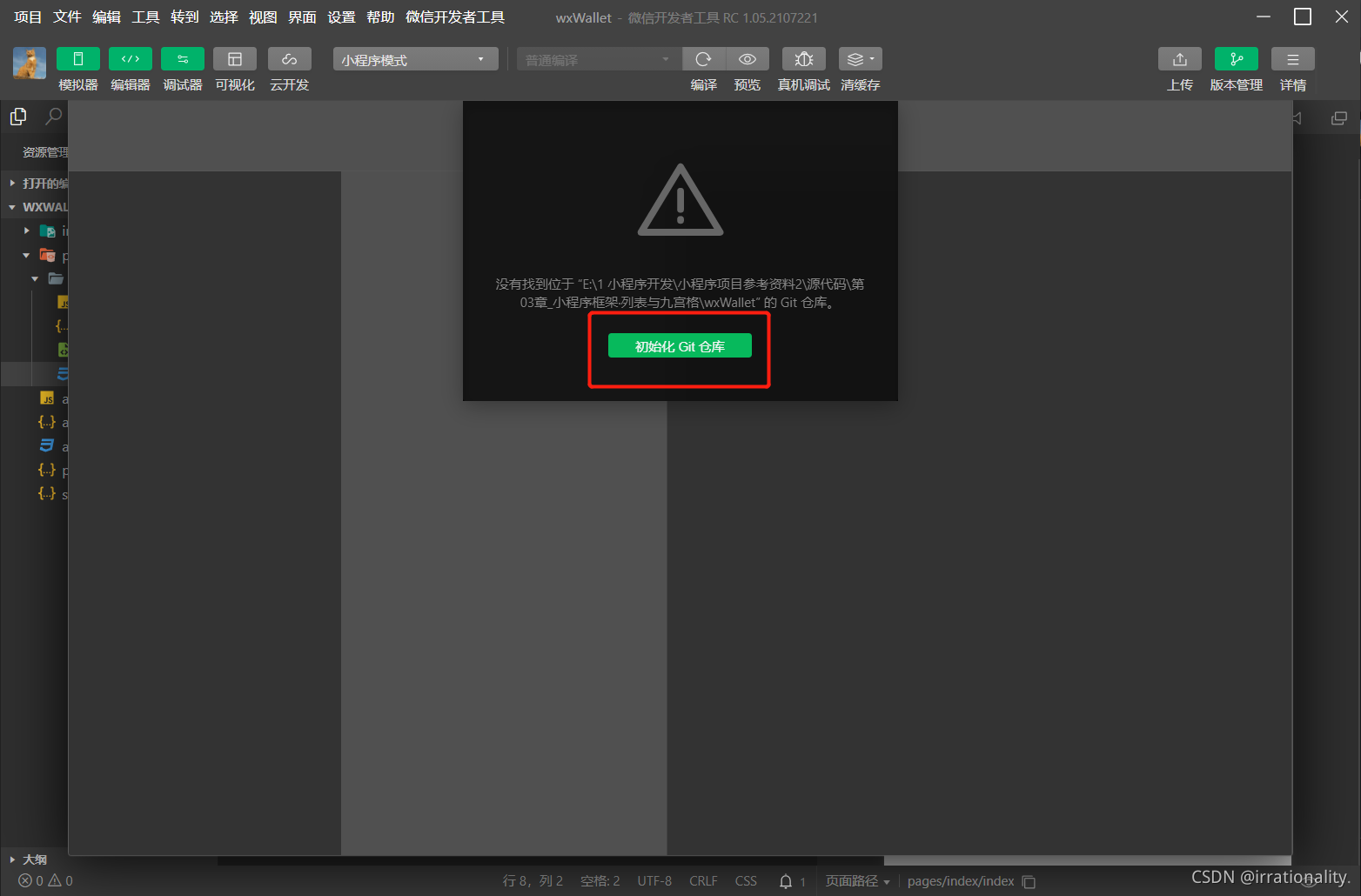Screen dimensions: 1361x896
Task: Select the explorer files icon in sidebar
Action: [18, 117]
